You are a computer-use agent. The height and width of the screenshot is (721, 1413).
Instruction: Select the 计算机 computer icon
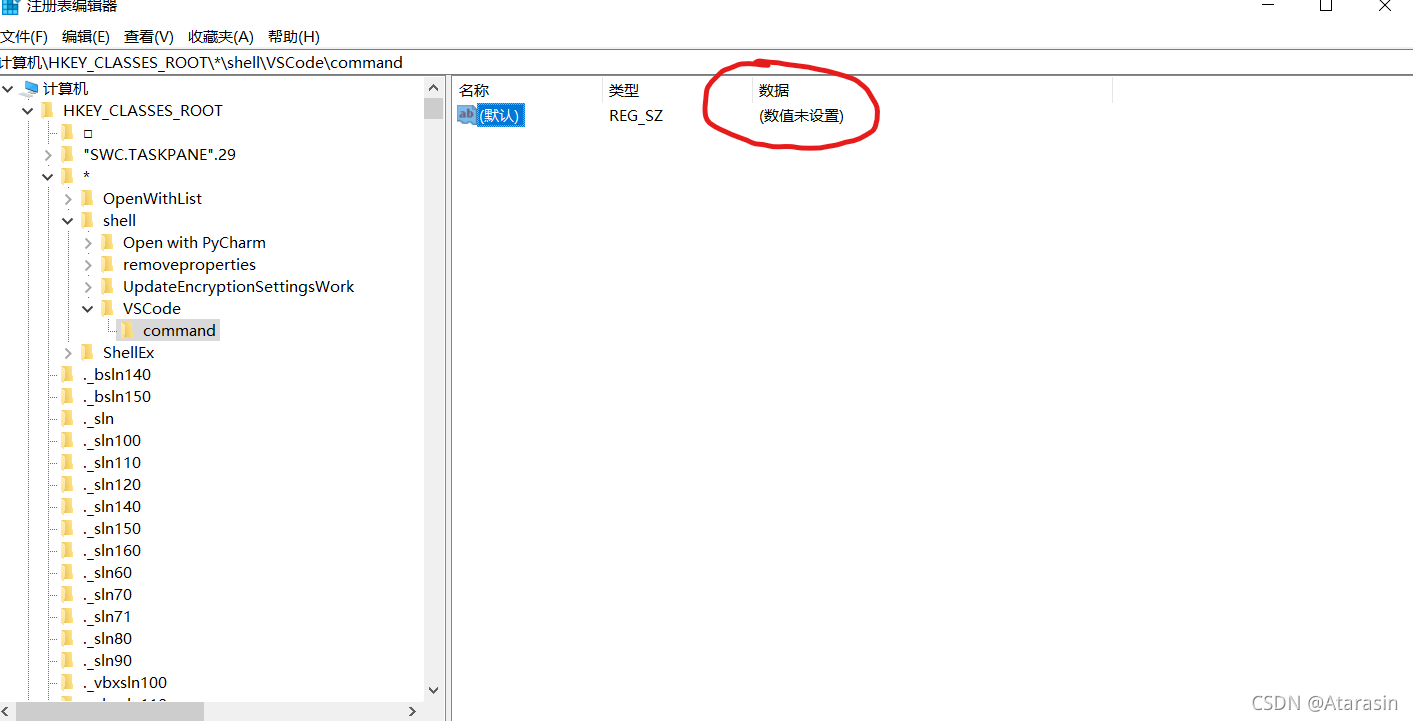(29, 89)
